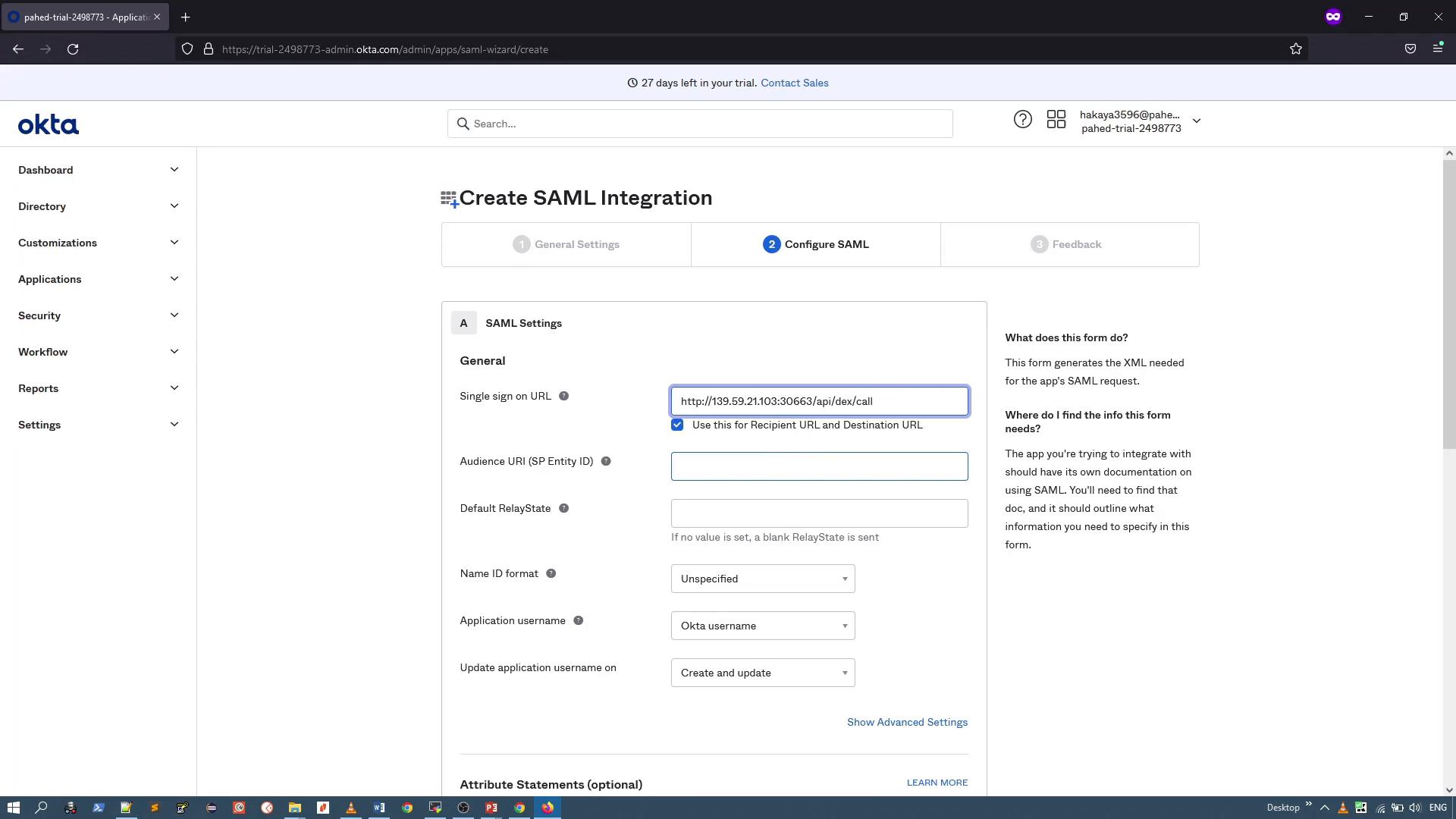Click Show Advanced Settings link

907,722
